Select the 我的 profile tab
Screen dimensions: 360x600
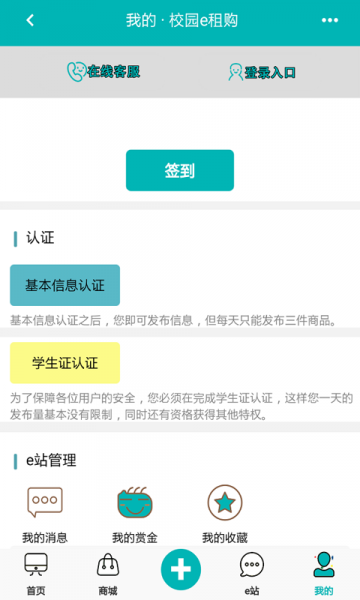click(x=324, y=574)
